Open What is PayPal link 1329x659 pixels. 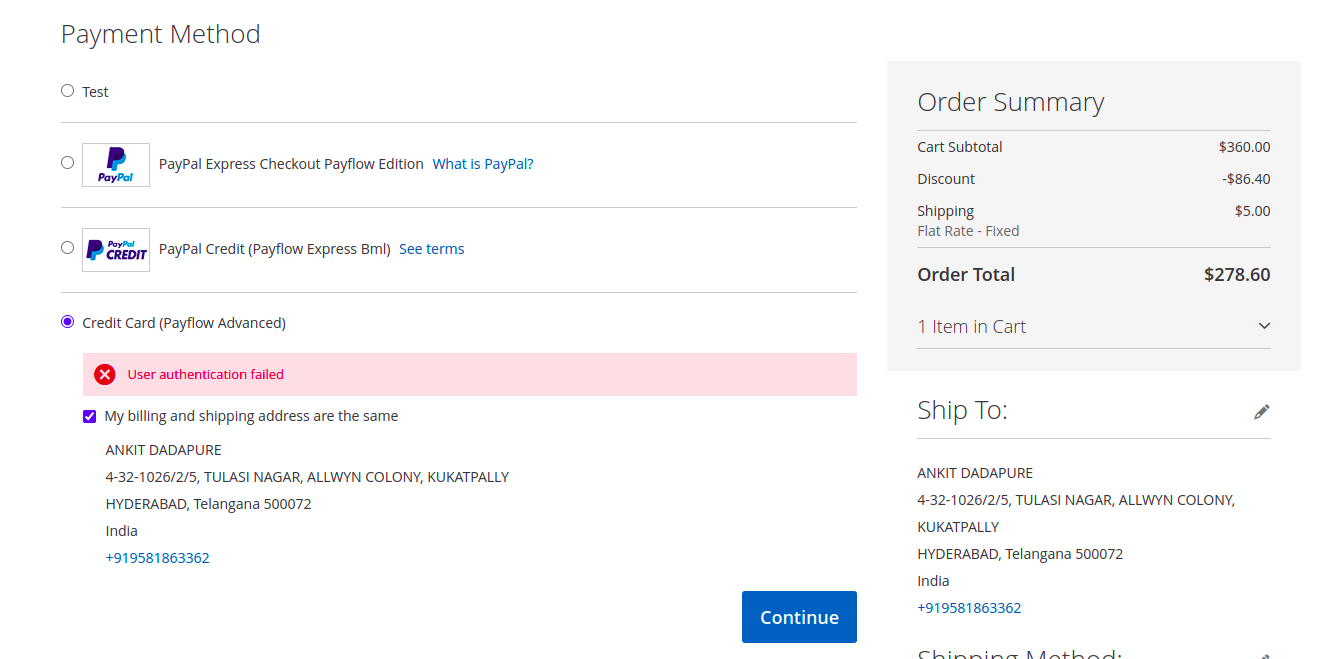(483, 163)
